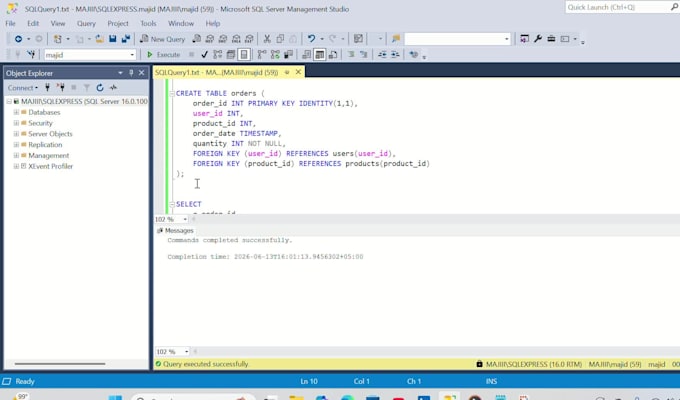Click the Decrease Indent icon
Image resolution: width=680 pixels, height=400 pixels.
382,55
